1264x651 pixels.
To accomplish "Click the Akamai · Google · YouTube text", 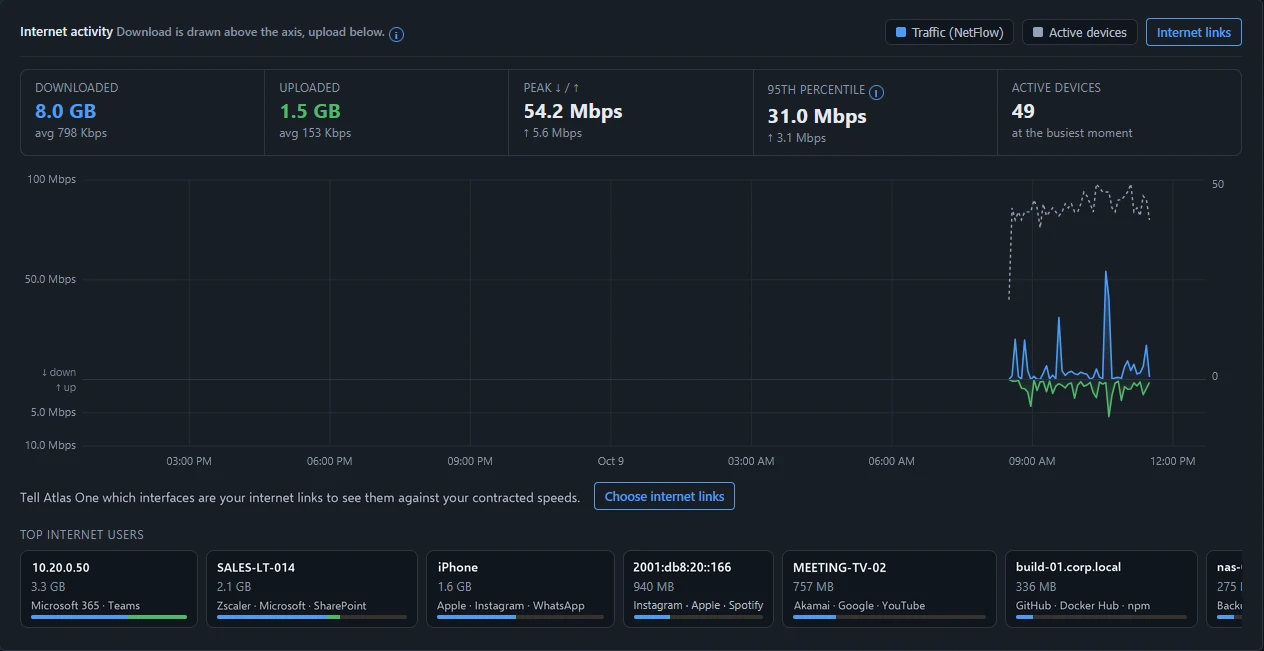I will 859,605.
